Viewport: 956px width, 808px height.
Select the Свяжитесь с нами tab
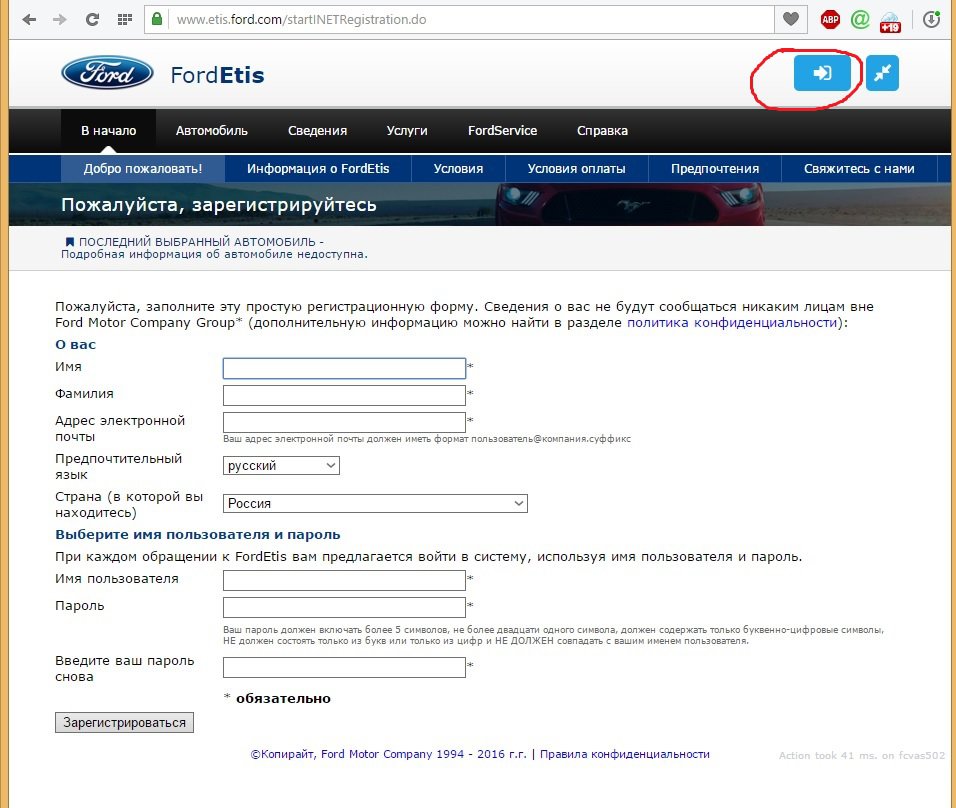(858, 169)
